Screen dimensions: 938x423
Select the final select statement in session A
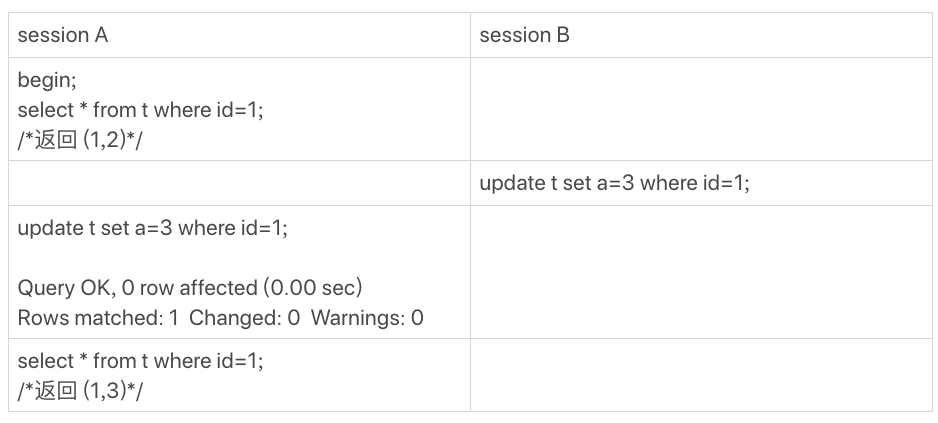141,361
